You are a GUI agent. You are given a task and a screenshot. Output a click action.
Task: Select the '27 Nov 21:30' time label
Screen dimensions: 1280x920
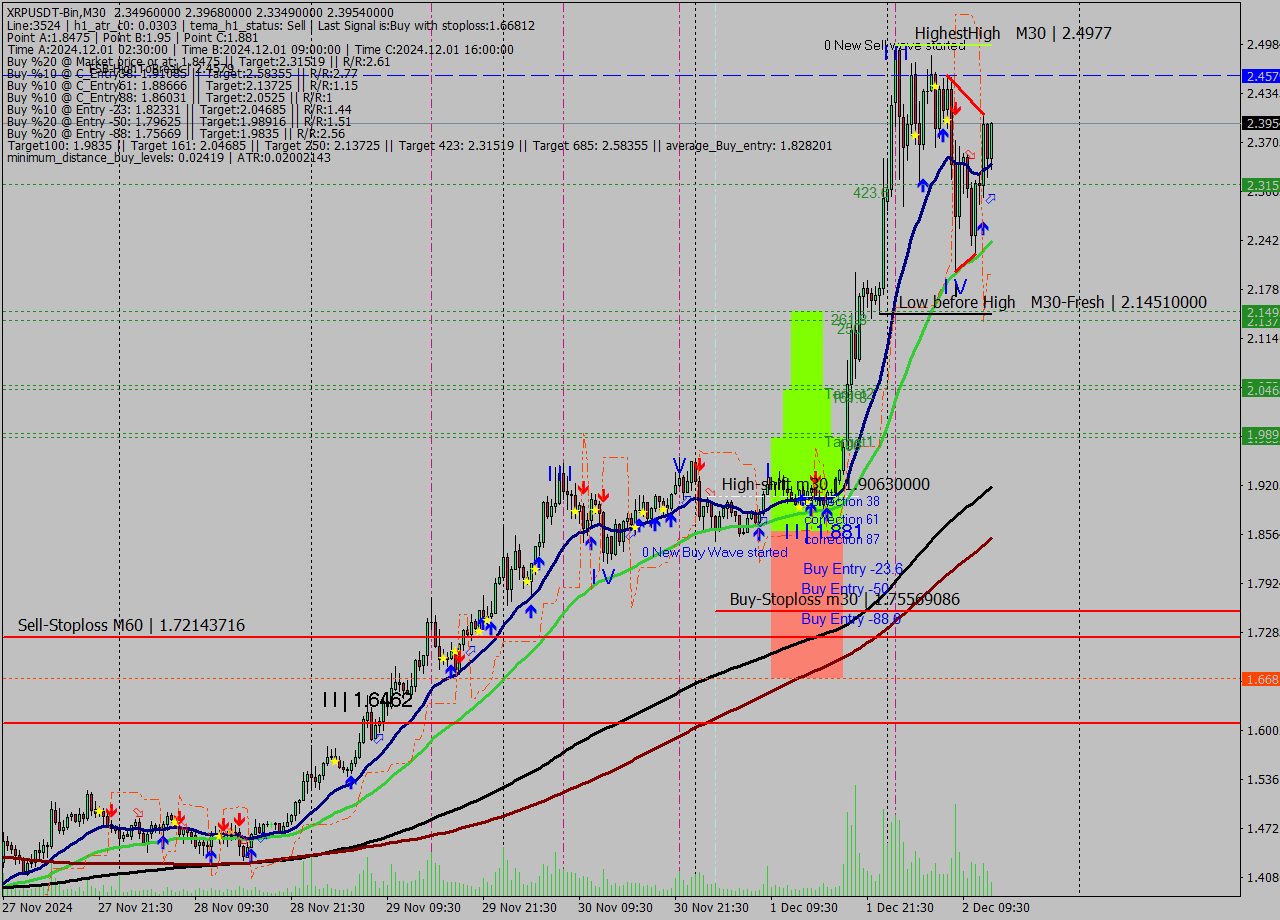pyautogui.click(x=135, y=908)
